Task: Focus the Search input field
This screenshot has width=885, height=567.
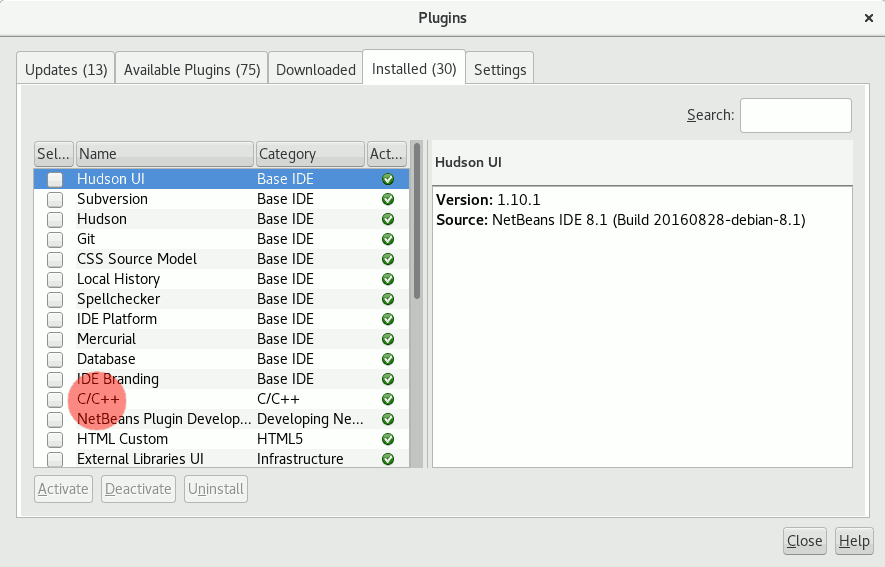Action: [x=796, y=116]
